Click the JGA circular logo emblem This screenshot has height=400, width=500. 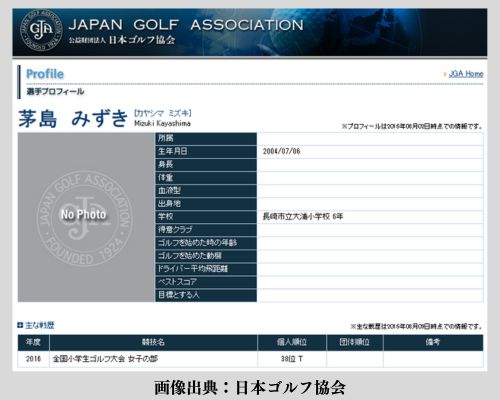(x=41, y=31)
